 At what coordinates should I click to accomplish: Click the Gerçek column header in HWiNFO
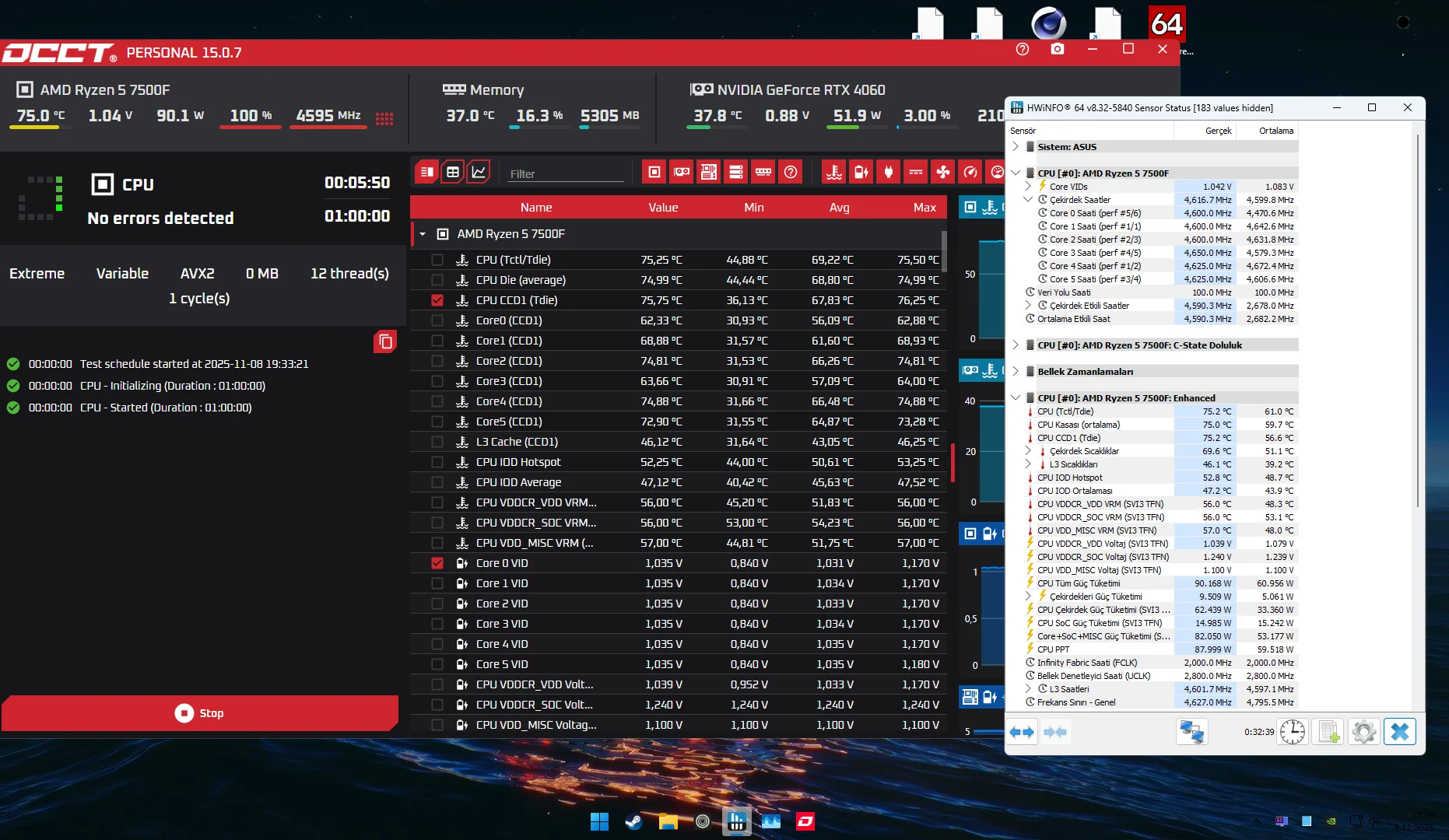[x=1205, y=131]
